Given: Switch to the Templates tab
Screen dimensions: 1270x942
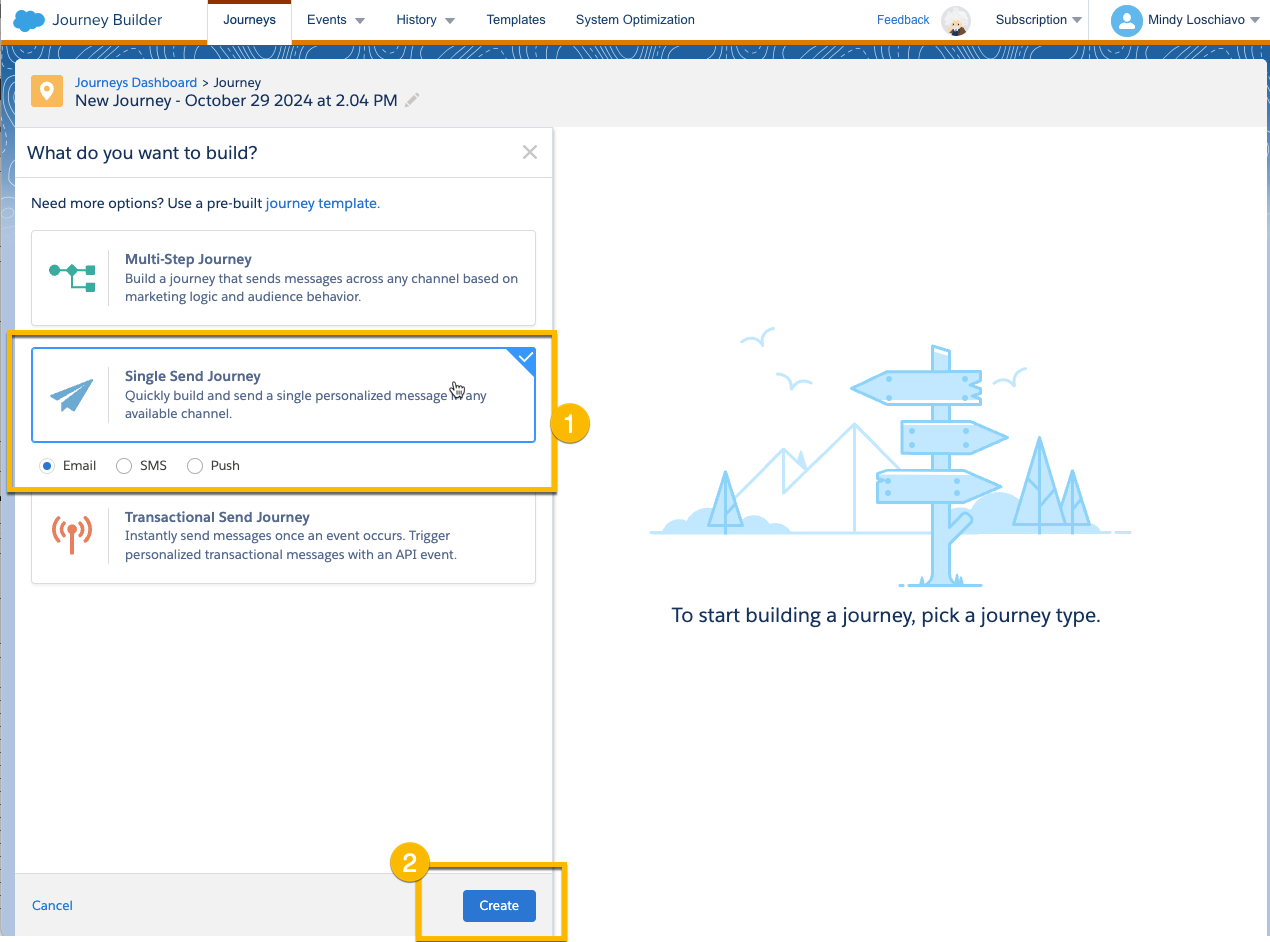Looking at the screenshot, I should pyautogui.click(x=515, y=19).
